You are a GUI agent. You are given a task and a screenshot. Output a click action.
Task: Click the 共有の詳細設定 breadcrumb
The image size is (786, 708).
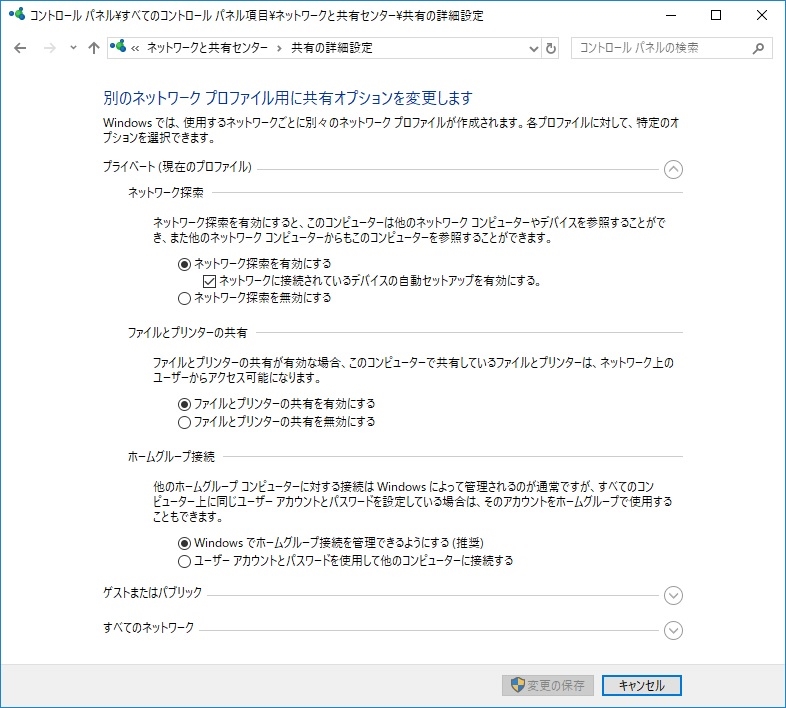(332, 48)
